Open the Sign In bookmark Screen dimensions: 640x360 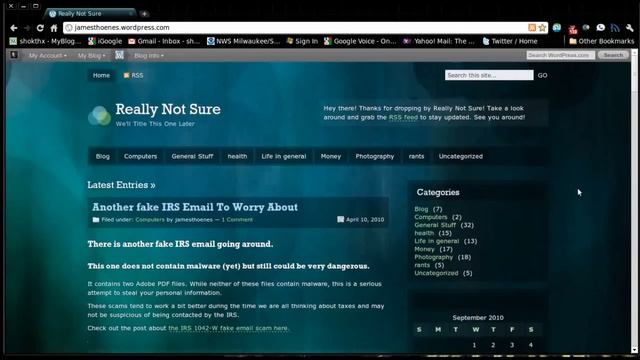tap(302, 41)
